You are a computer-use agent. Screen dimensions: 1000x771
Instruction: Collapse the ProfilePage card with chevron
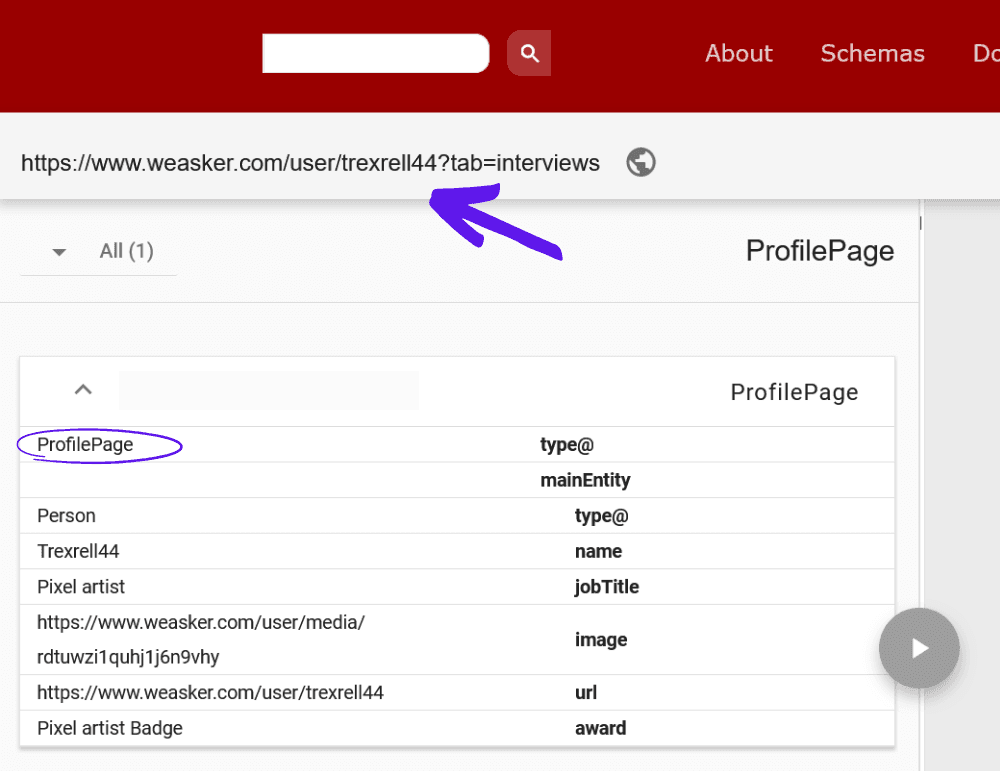(x=83, y=389)
